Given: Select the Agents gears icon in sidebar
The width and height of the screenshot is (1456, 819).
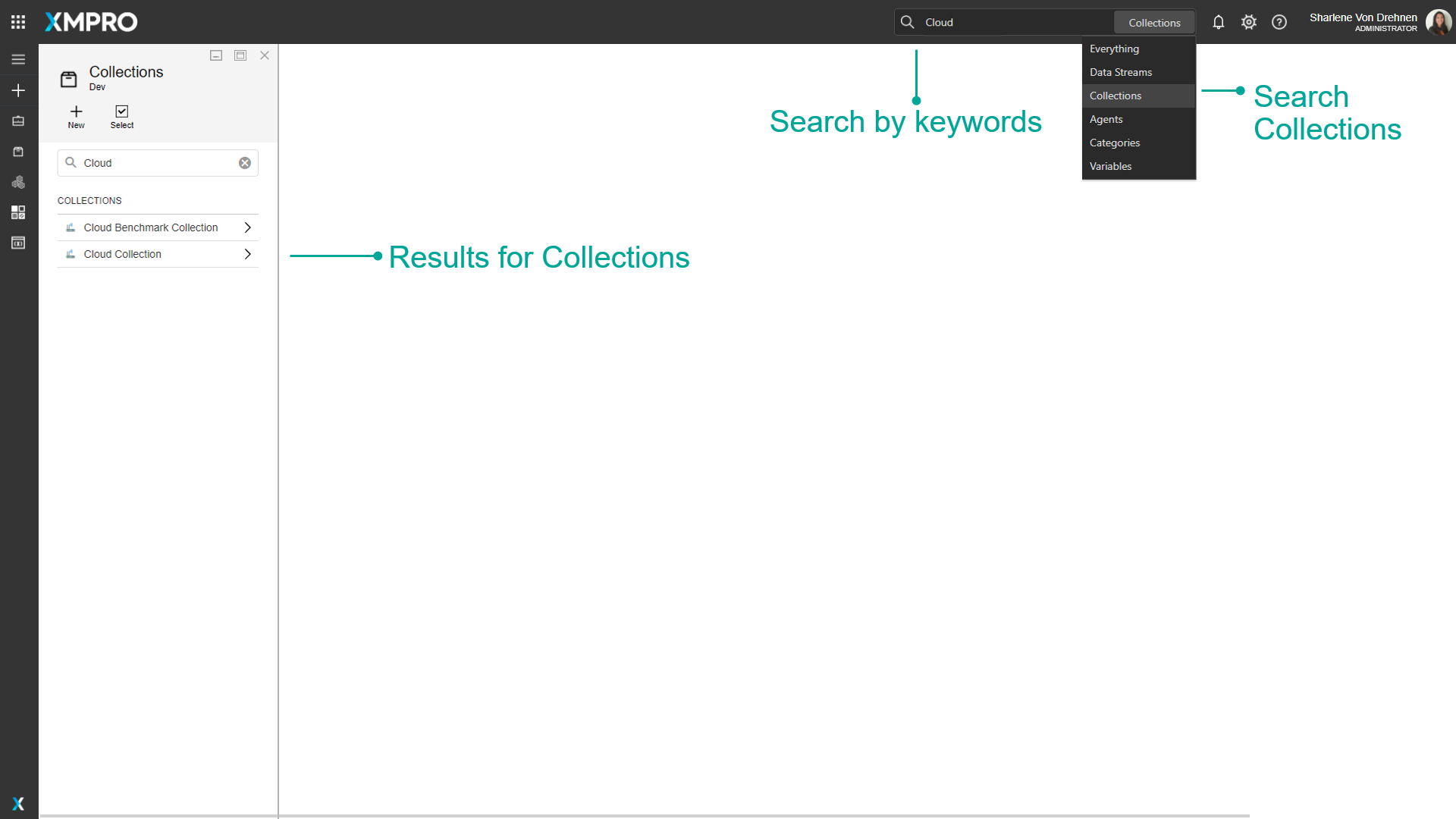Looking at the screenshot, I should point(17,182).
